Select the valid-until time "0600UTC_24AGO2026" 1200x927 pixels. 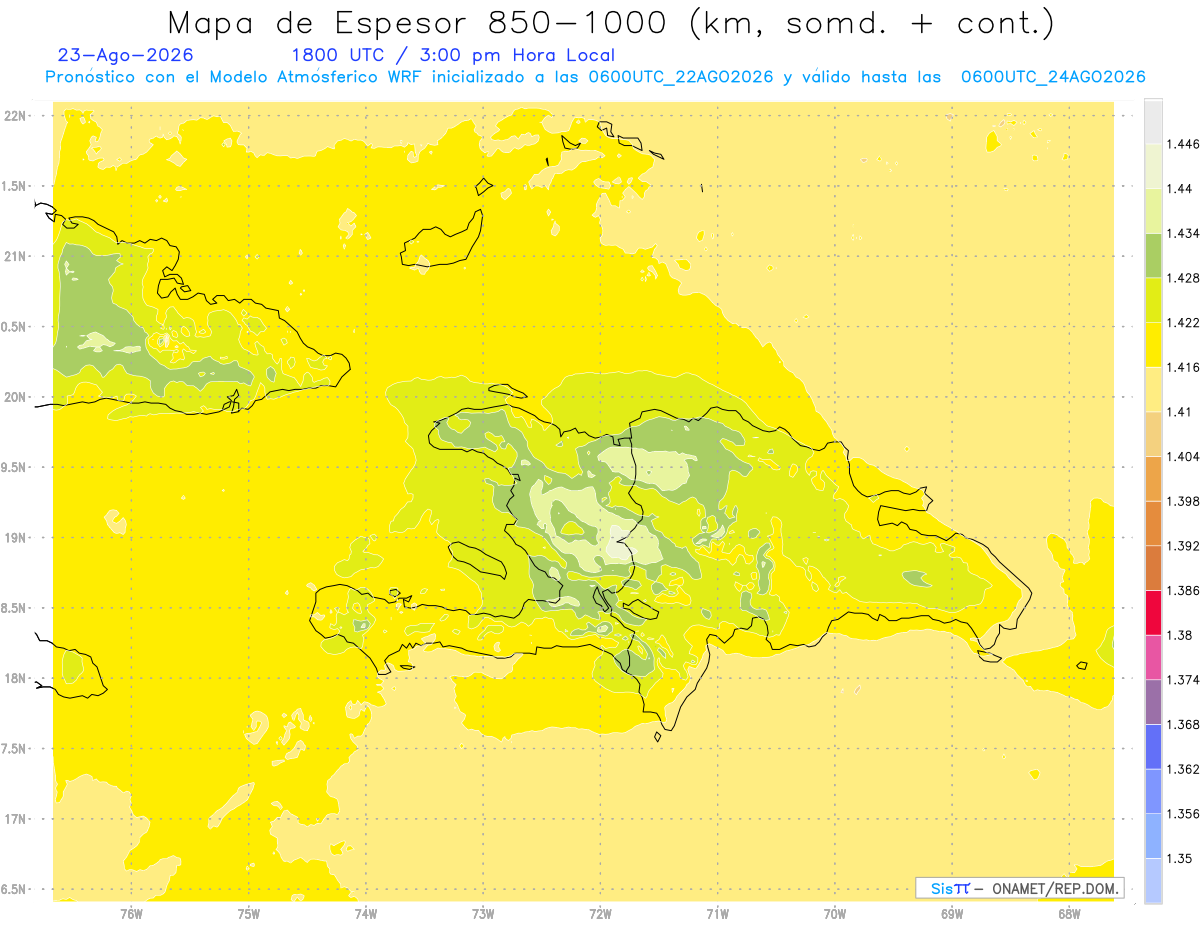[x=1053, y=77]
